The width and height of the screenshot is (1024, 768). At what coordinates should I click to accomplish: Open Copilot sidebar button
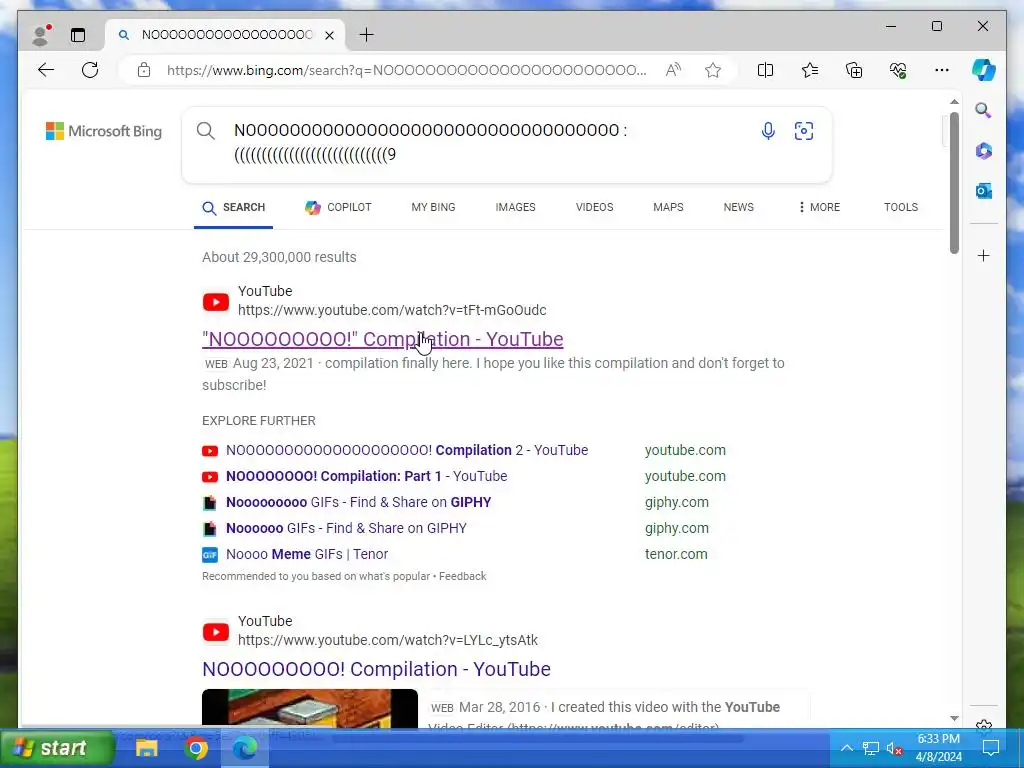click(984, 70)
